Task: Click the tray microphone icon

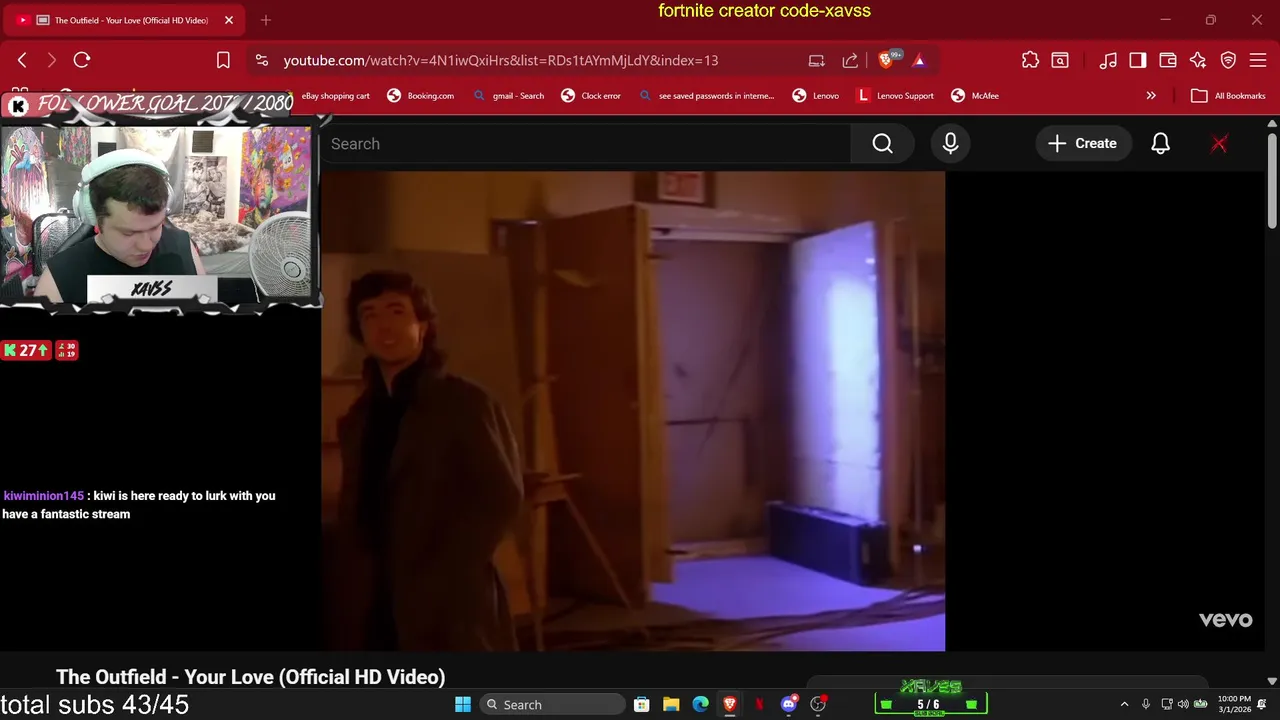Action: click(1146, 705)
